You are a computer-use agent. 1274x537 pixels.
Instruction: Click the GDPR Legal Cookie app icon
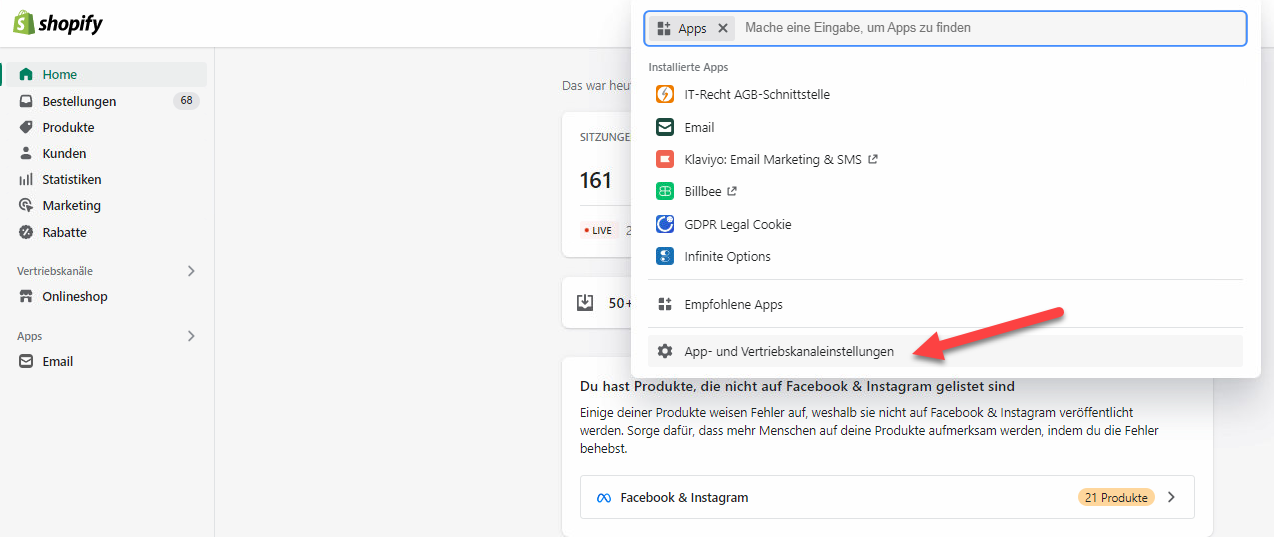tap(665, 224)
